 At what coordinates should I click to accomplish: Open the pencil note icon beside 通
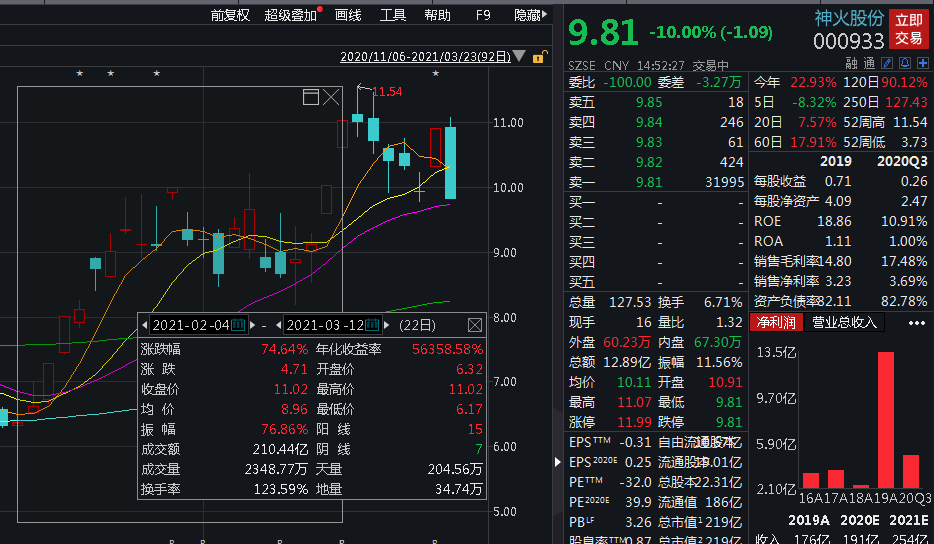click(887, 63)
